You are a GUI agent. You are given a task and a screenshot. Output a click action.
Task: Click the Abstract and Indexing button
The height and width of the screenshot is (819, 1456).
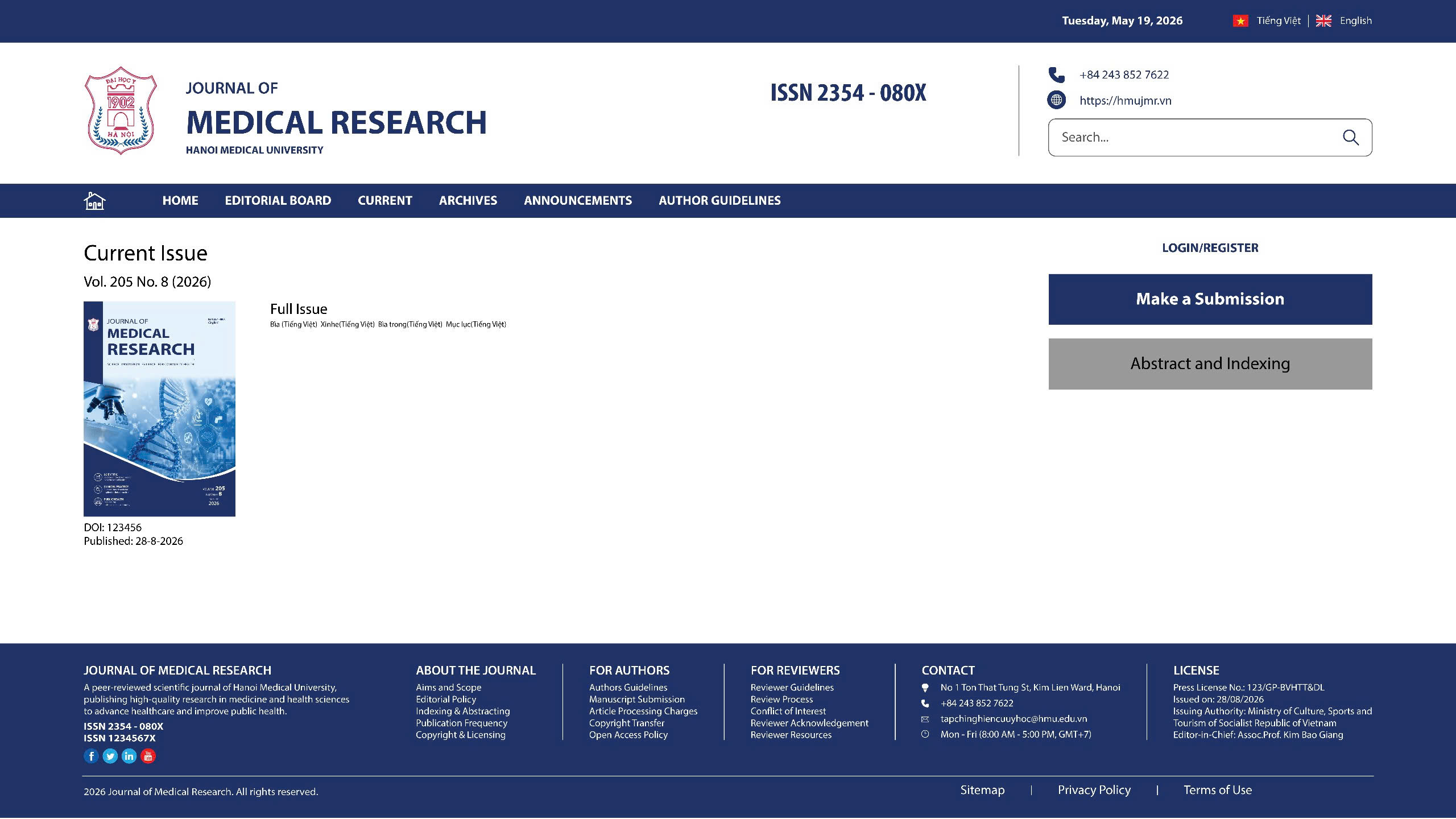[x=1210, y=364]
